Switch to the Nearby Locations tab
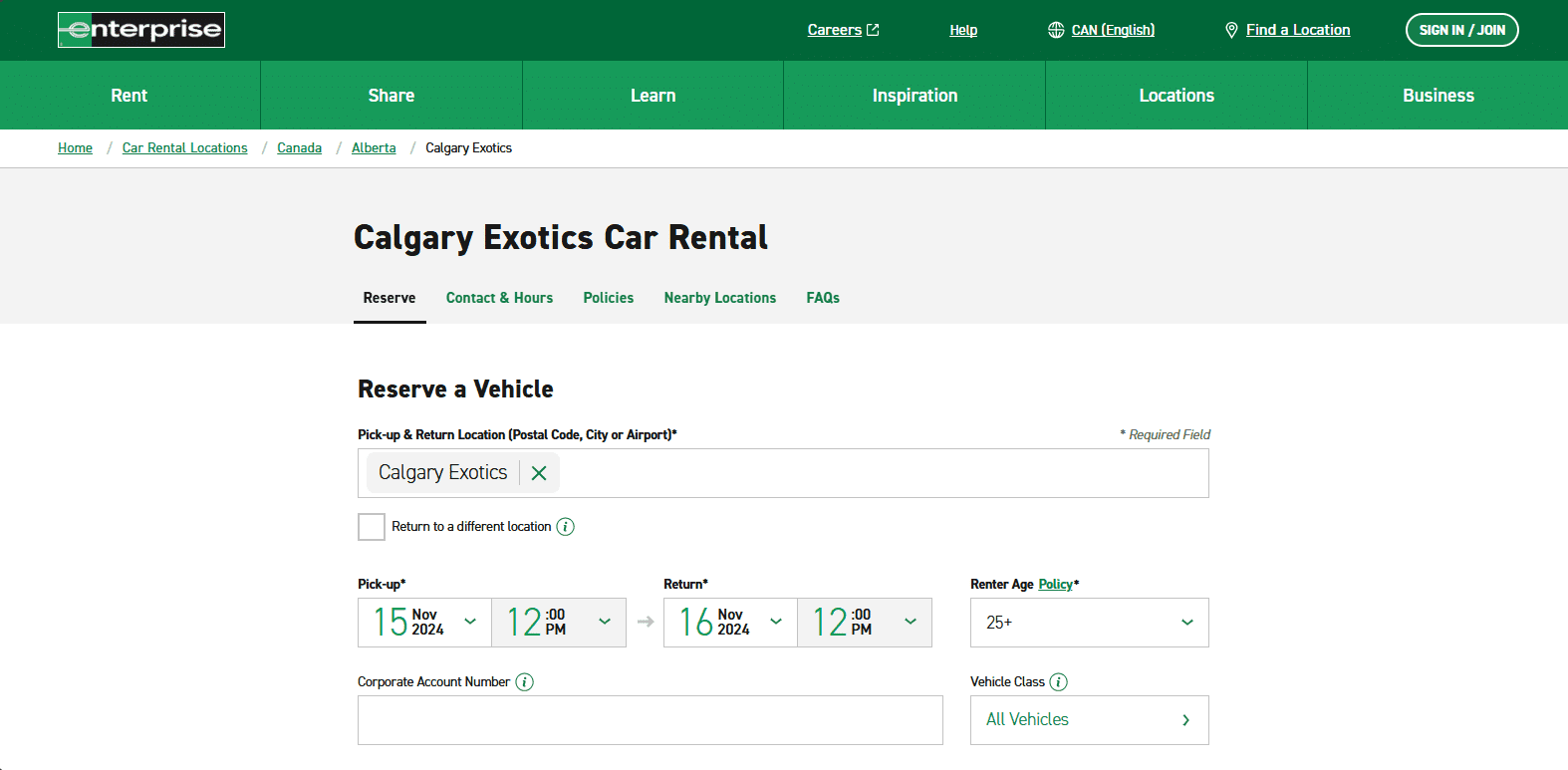Viewport: 1568px width, 770px height. (x=720, y=298)
